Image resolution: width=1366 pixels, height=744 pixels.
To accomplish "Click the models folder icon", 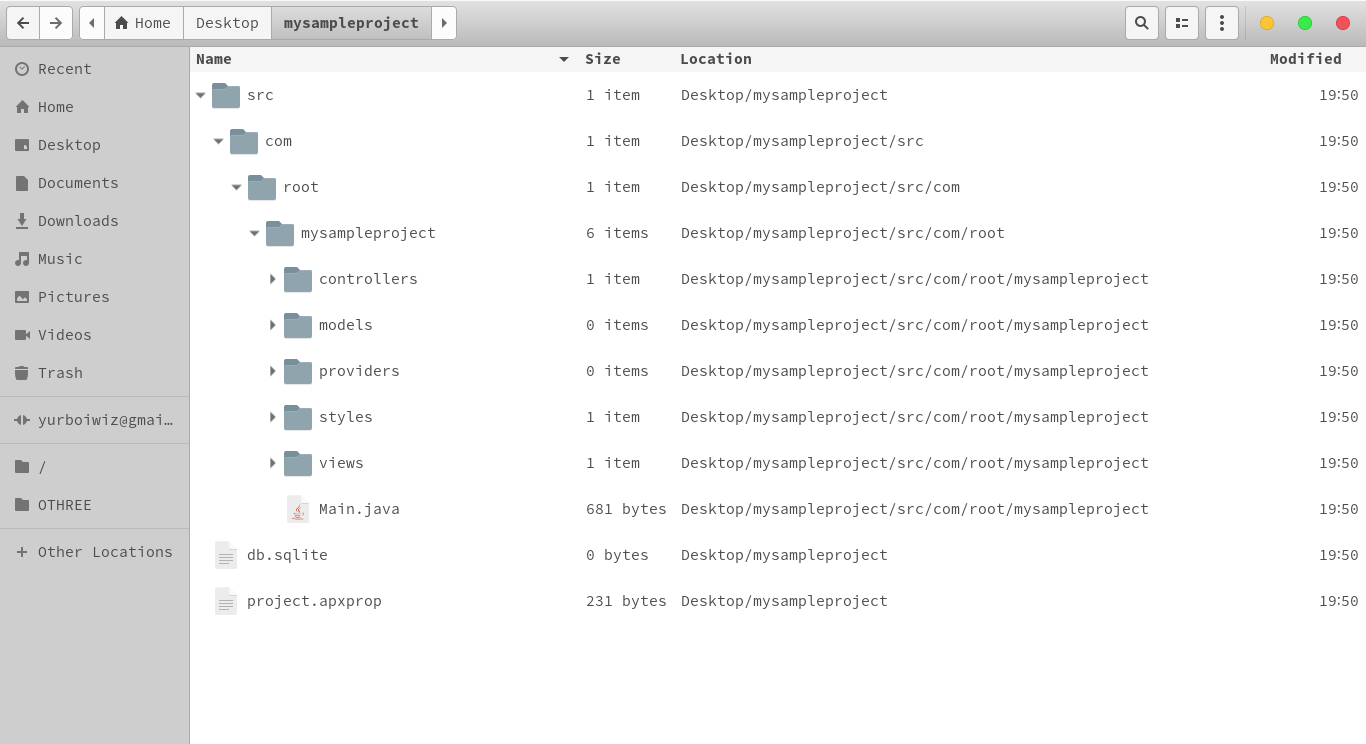I will click(x=298, y=325).
